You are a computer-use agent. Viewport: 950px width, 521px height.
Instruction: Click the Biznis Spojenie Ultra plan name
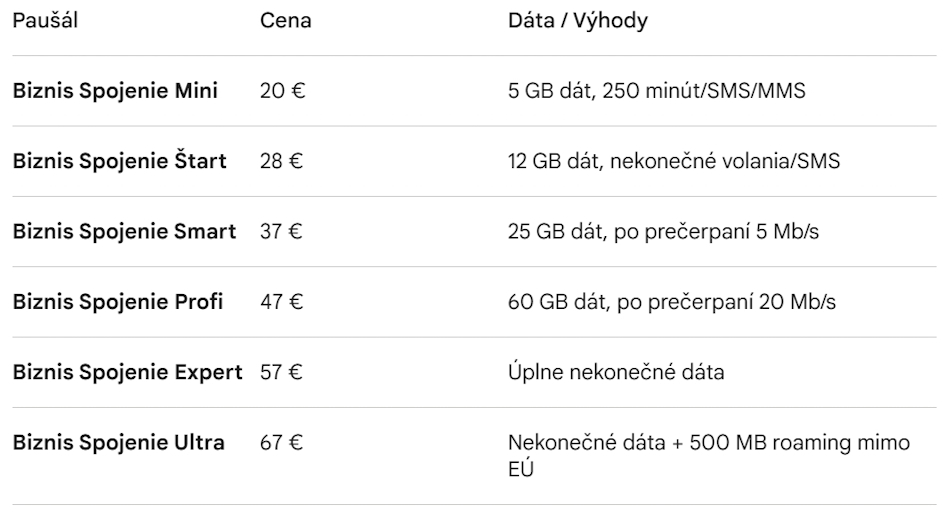click(x=118, y=443)
